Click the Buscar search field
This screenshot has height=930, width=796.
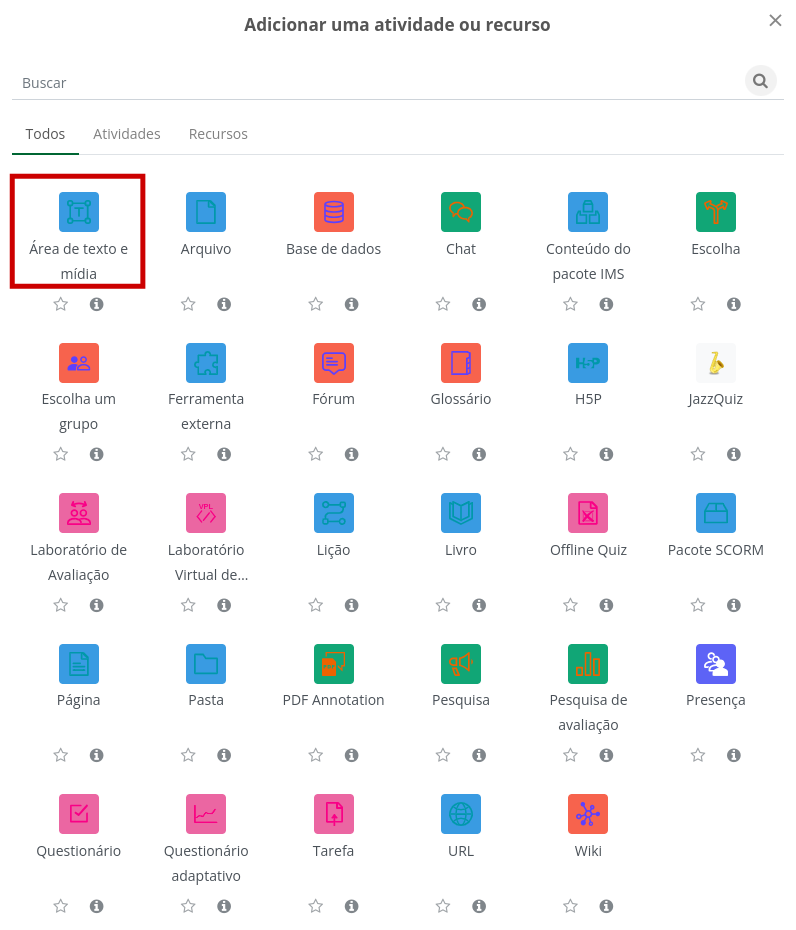pyautogui.click(x=378, y=82)
